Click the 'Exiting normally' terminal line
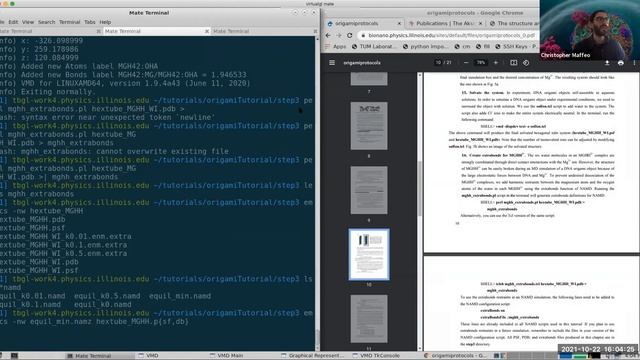640x360 pixels. tap(48, 92)
